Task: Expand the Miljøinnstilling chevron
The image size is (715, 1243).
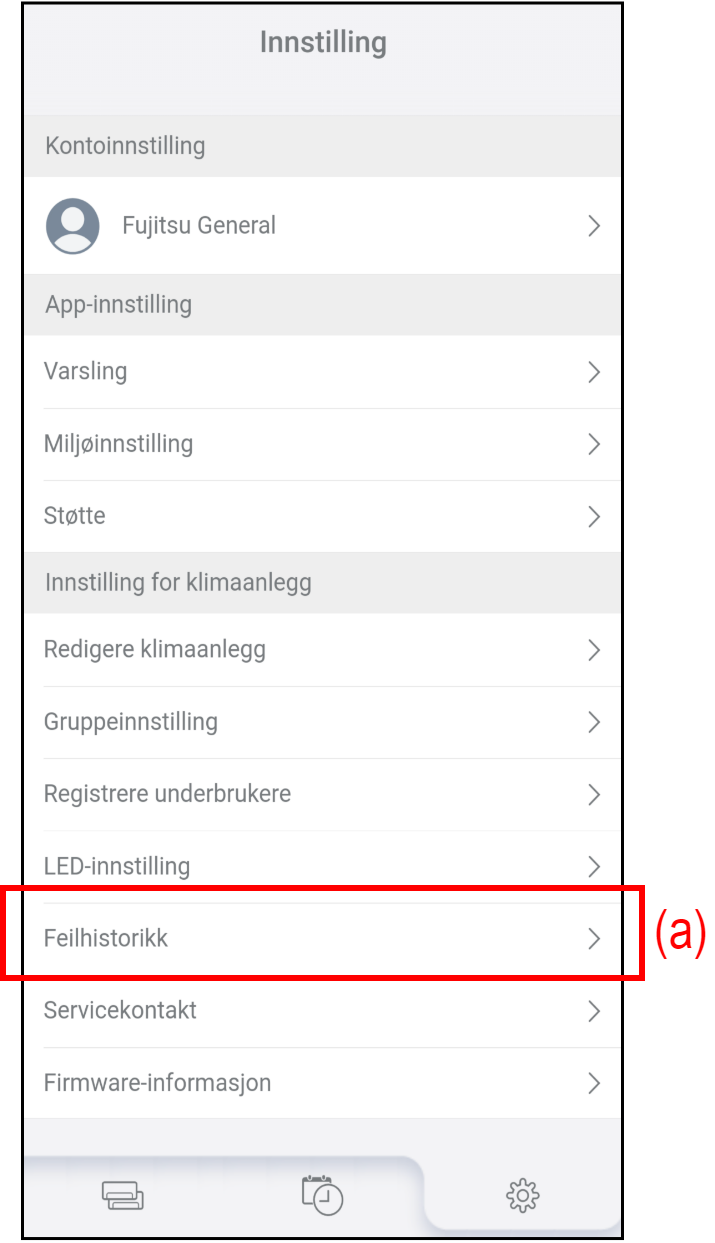Action: 594,444
